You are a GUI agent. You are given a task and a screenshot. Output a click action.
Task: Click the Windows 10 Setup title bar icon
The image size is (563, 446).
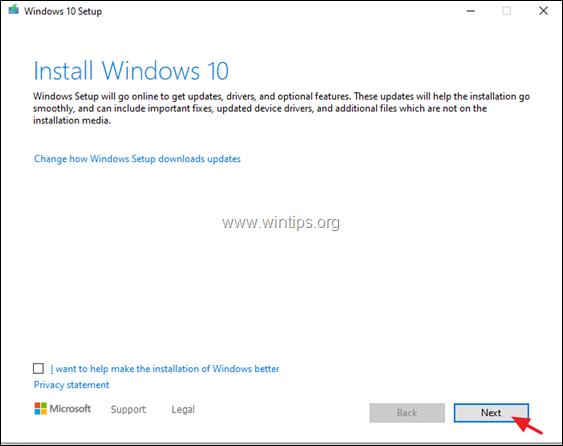13,10
